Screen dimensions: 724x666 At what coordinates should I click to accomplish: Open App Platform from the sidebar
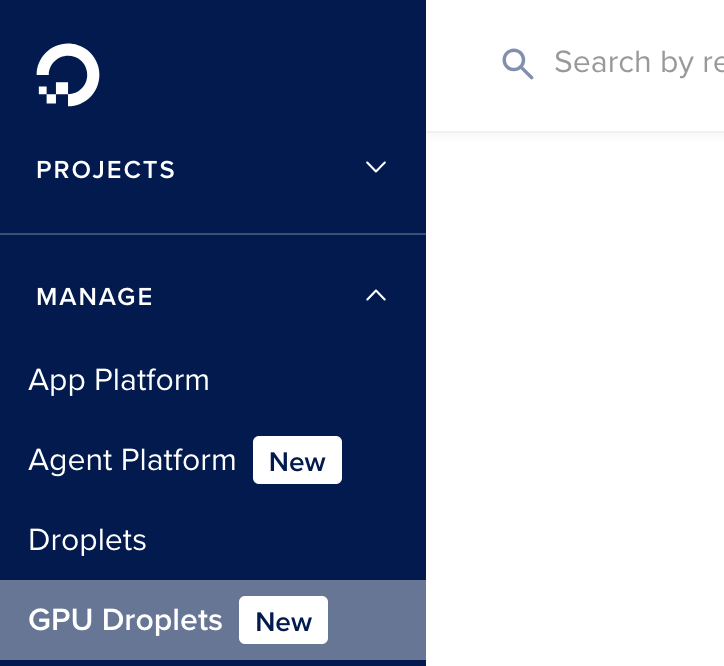click(119, 381)
